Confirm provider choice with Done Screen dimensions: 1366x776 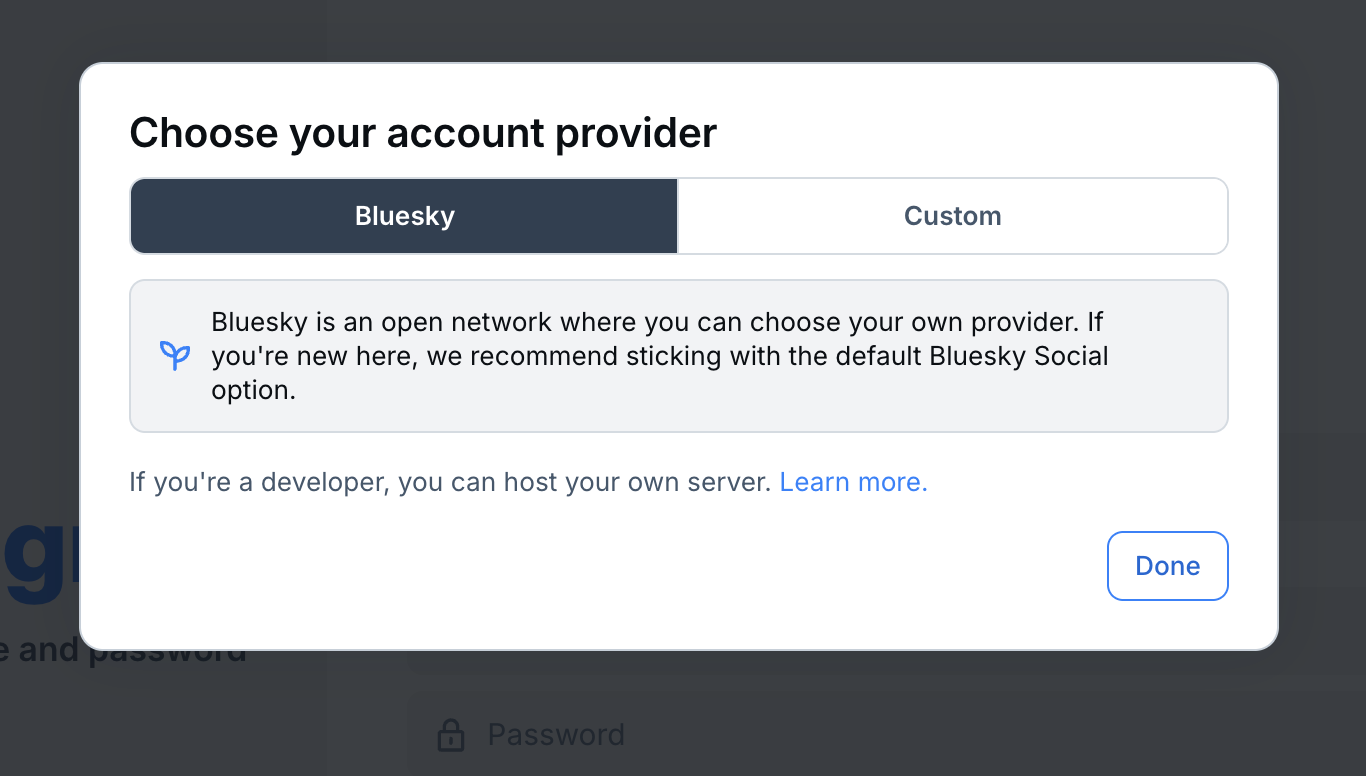1167,566
